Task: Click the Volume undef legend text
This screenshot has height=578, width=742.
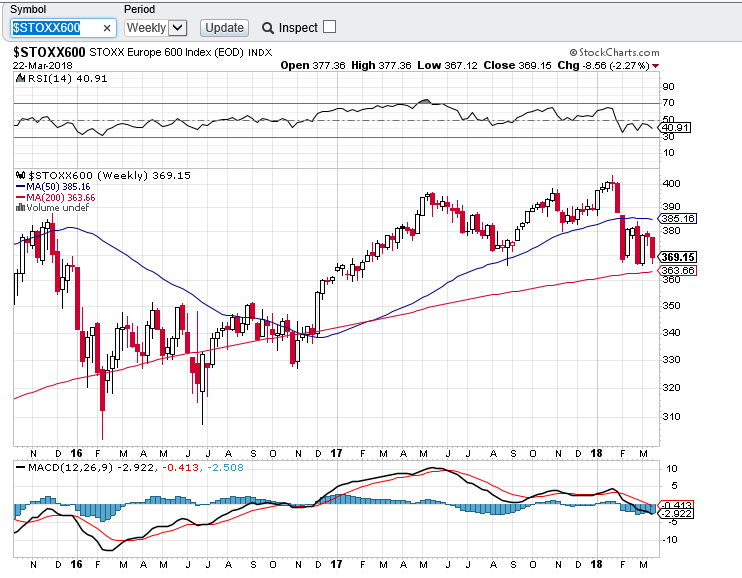Action: 57,207
